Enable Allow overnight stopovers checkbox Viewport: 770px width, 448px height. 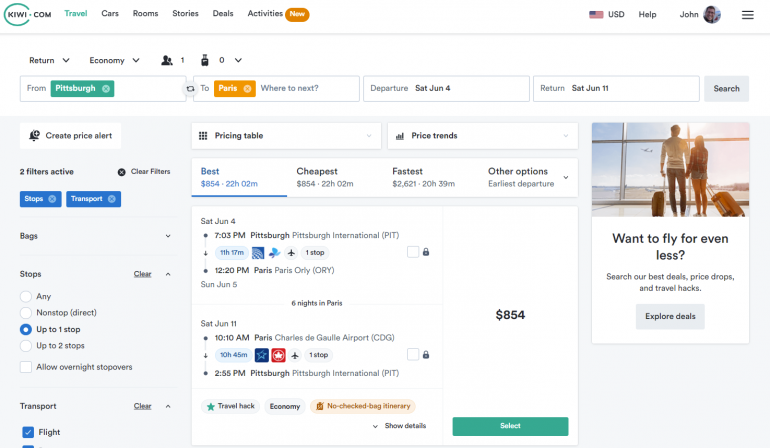point(26,367)
